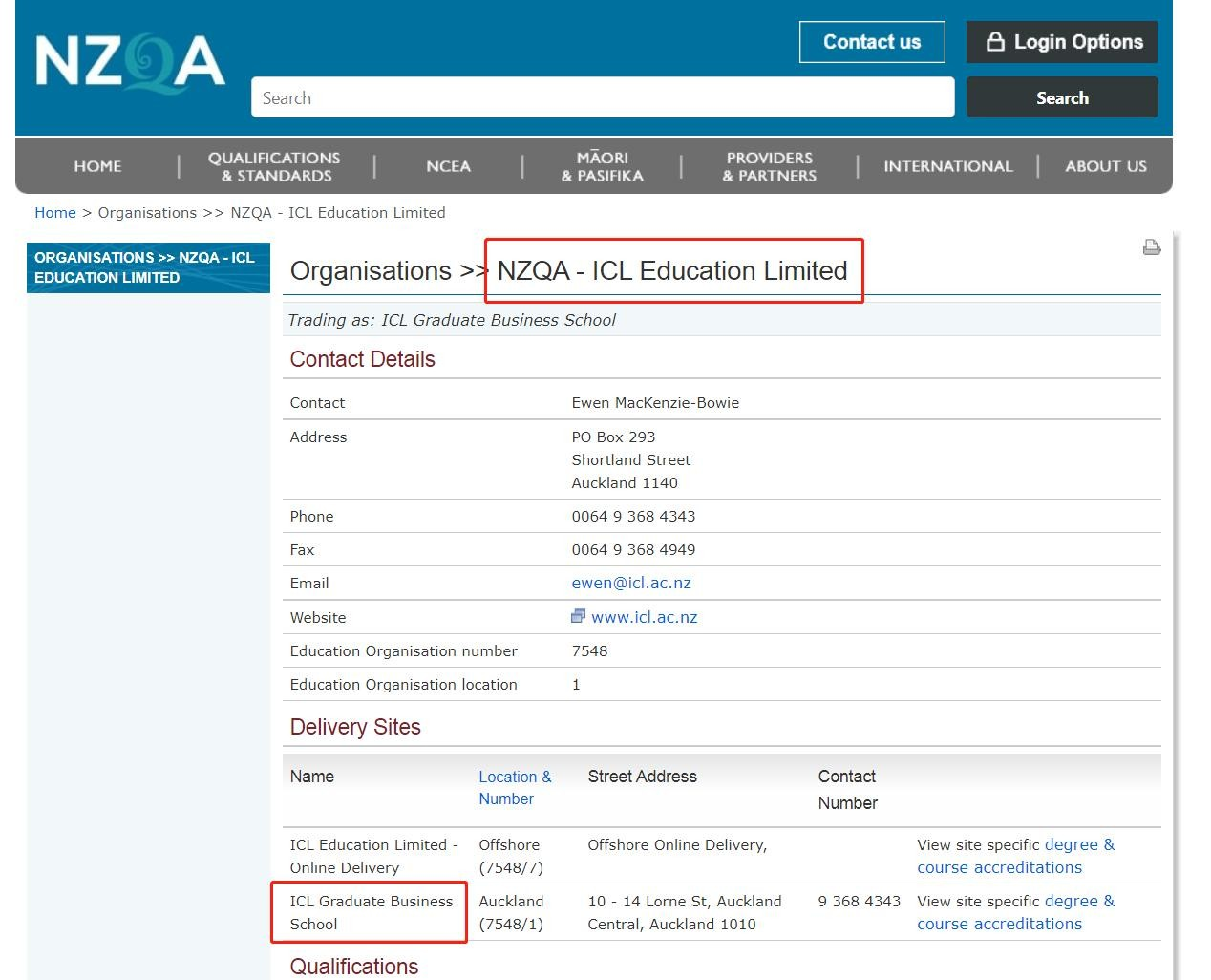Open the Contact us button

[x=872, y=42]
